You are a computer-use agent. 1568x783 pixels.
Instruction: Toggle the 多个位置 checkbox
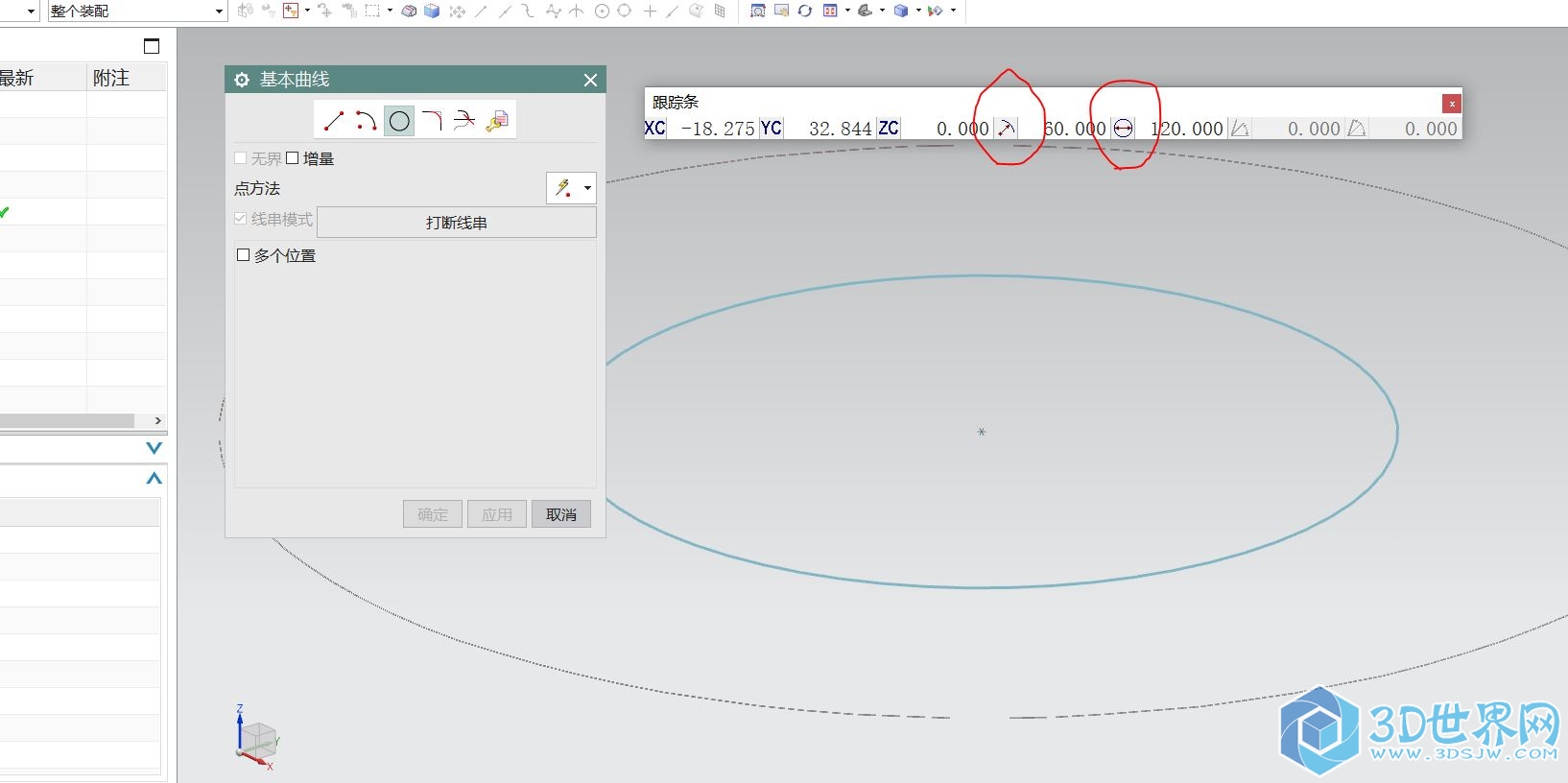243,255
